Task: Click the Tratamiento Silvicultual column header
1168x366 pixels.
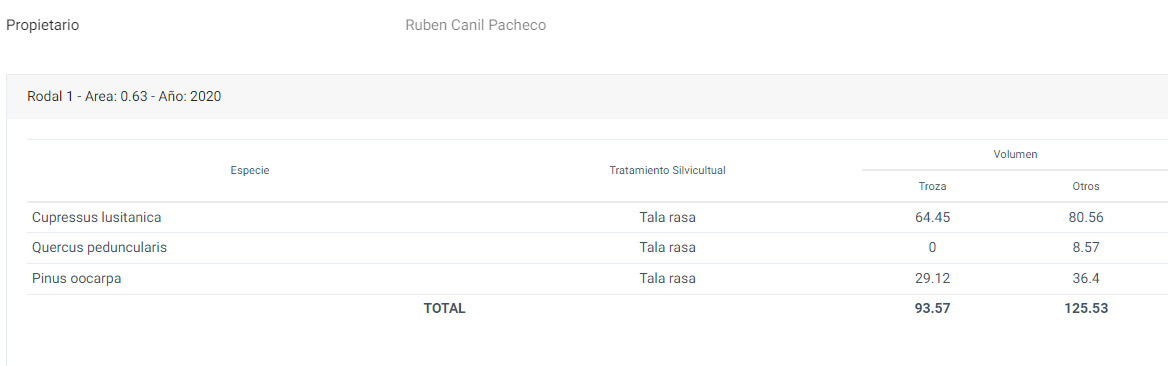Action: tap(667, 171)
